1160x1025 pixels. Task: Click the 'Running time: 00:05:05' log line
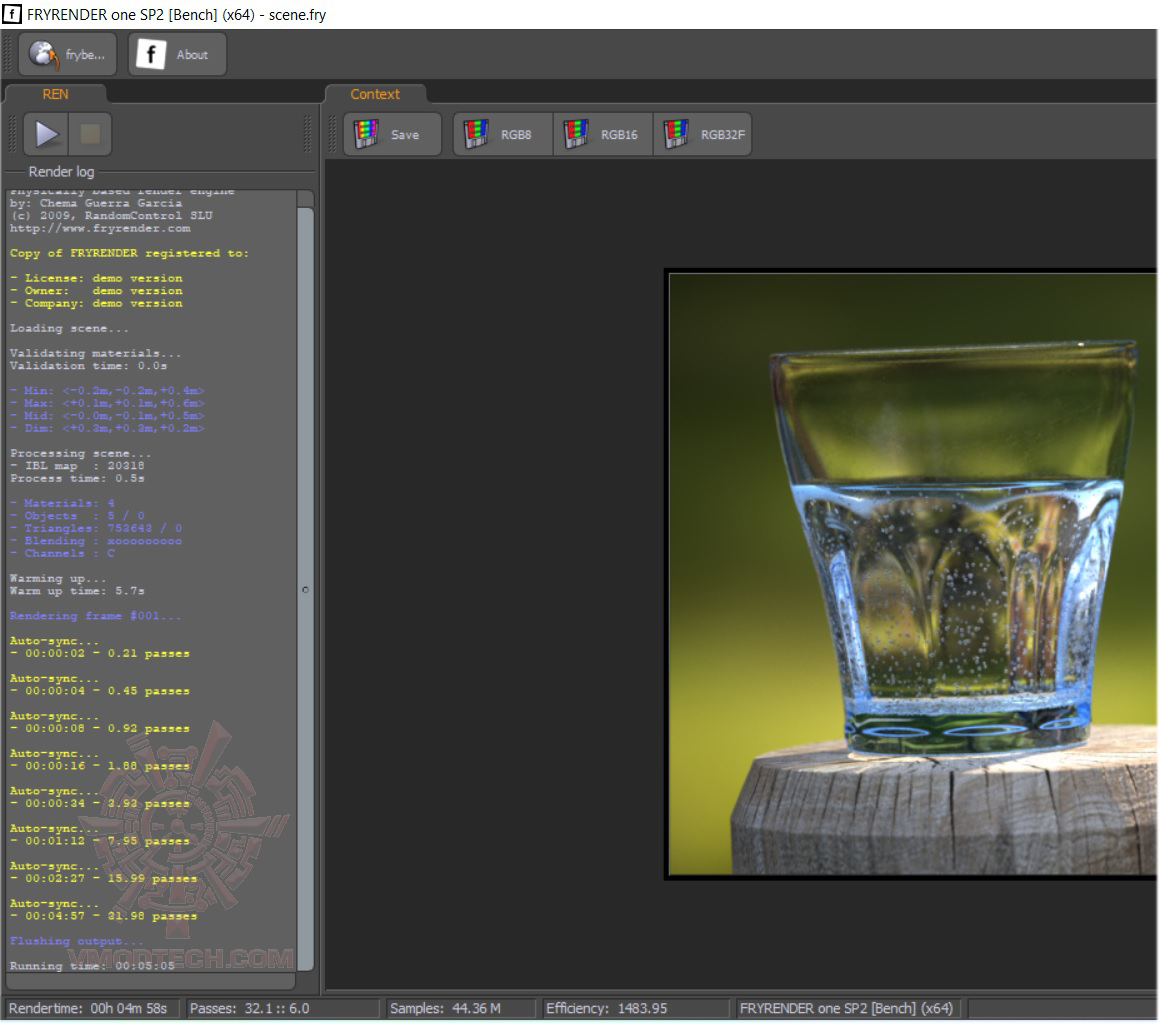tap(92, 966)
